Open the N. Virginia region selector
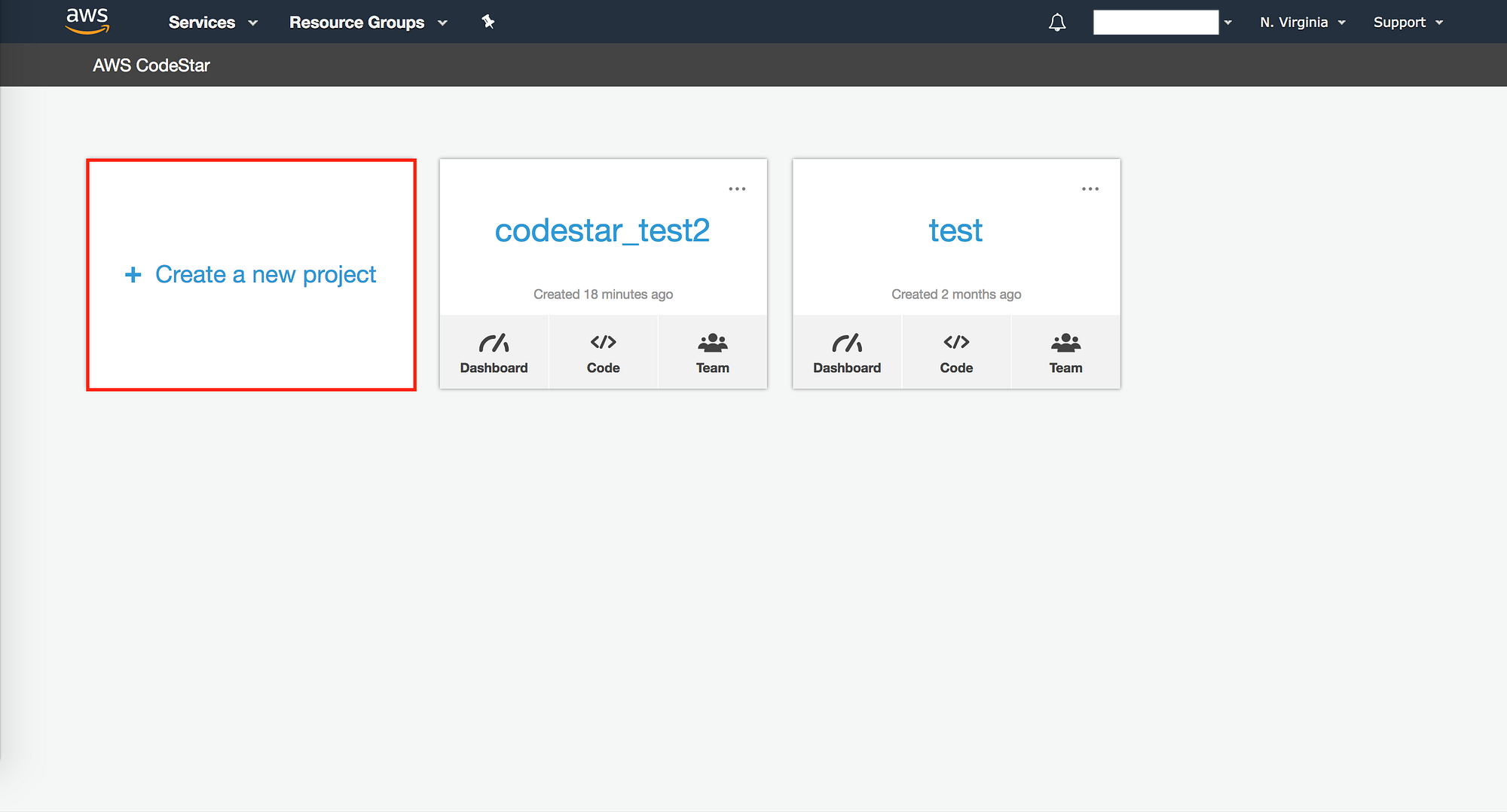Screen dimensions: 1507x812 [x=1301, y=22]
